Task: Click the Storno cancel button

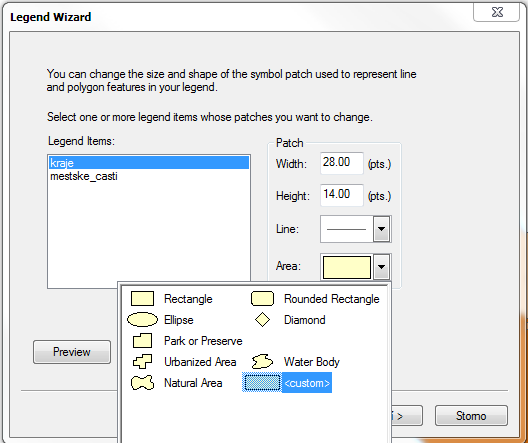Action: click(x=471, y=416)
